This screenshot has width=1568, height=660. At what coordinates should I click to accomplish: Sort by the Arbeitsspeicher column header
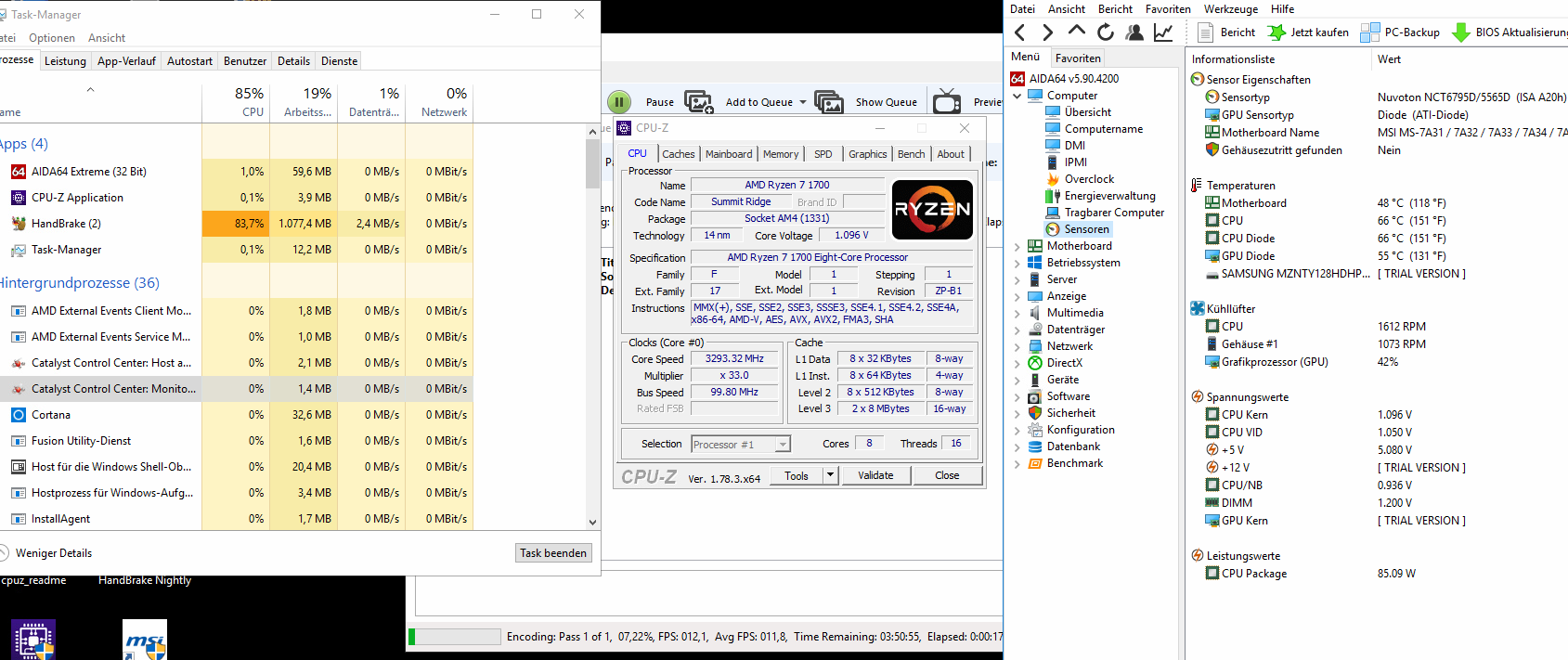tap(304, 101)
